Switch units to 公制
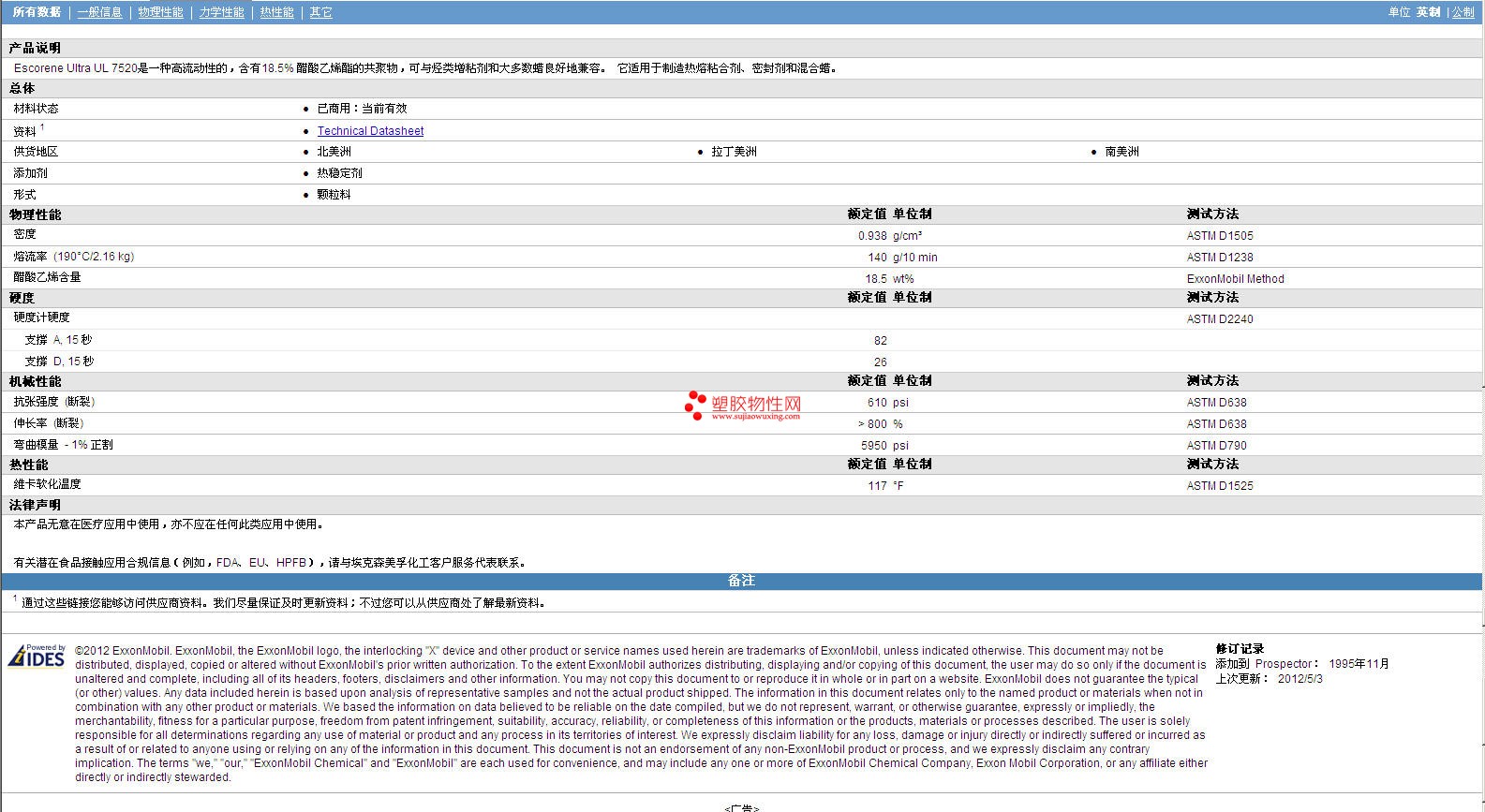 (1463, 12)
